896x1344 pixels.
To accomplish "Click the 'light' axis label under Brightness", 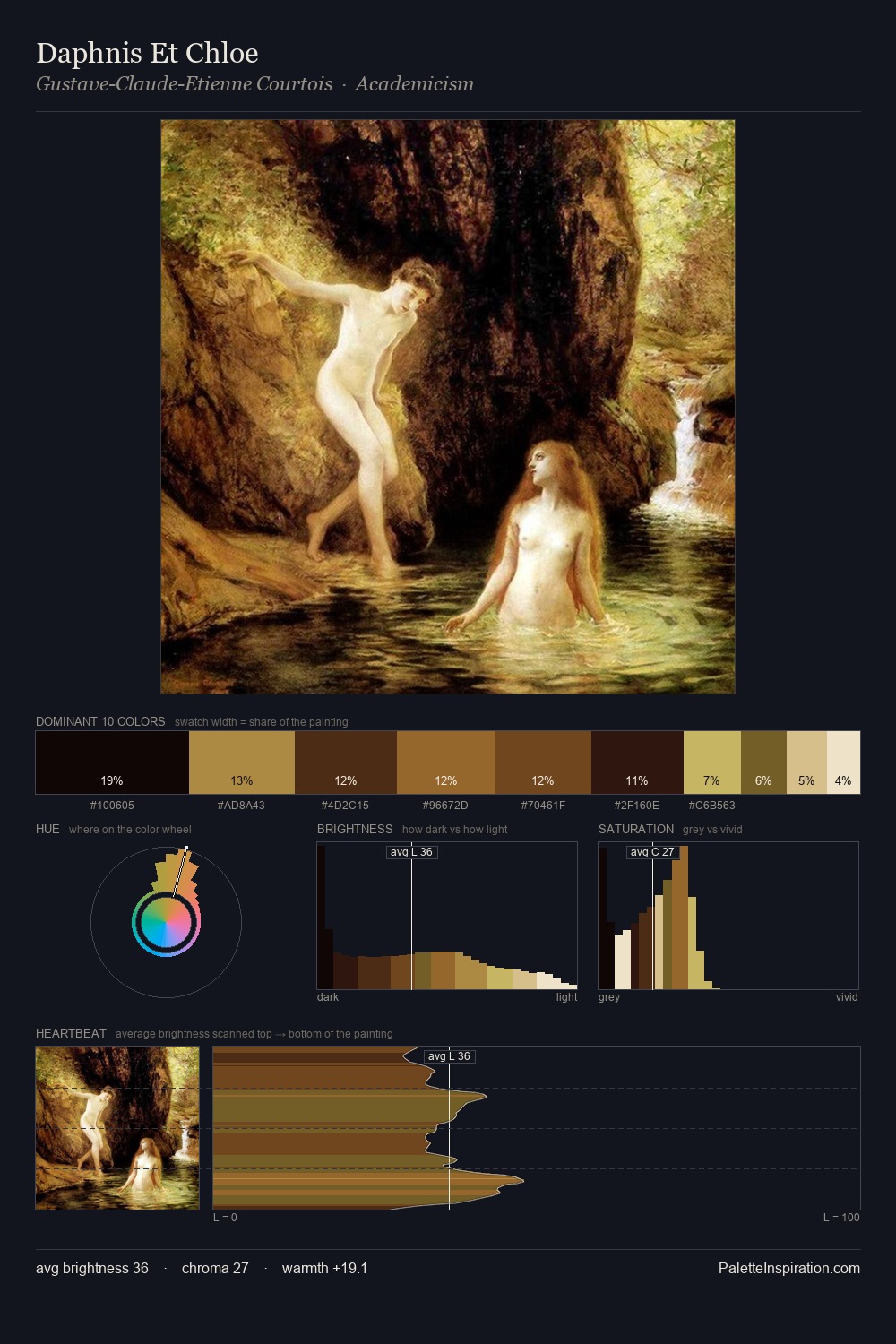I will point(567,997).
